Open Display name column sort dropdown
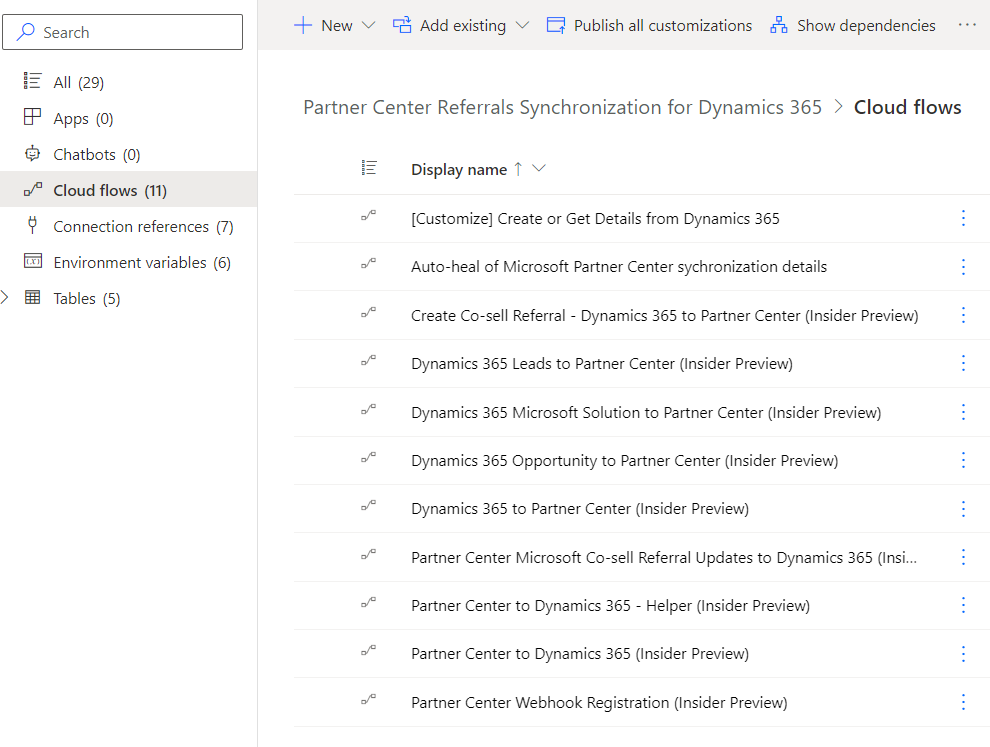Image resolution: width=990 pixels, height=747 pixels. pyautogui.click(x=540, y=169)
